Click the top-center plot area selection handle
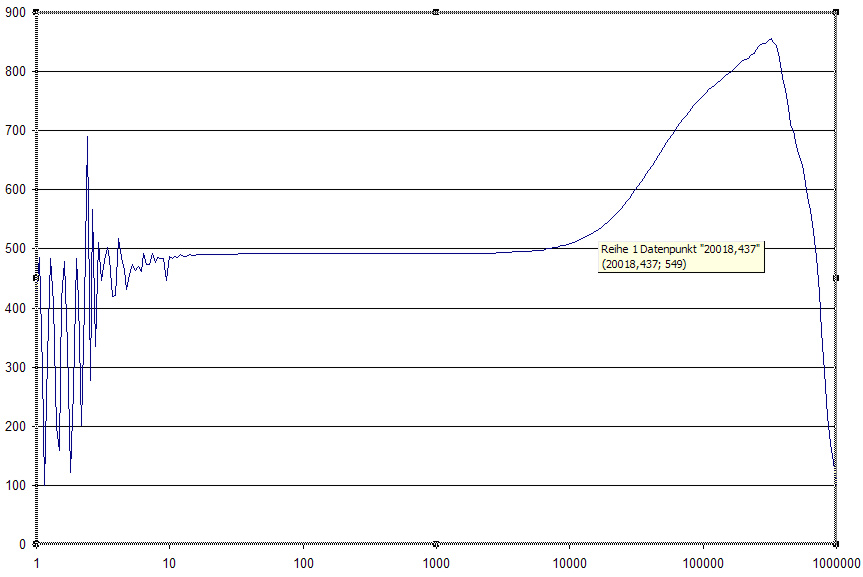 [x=436, y=12]
